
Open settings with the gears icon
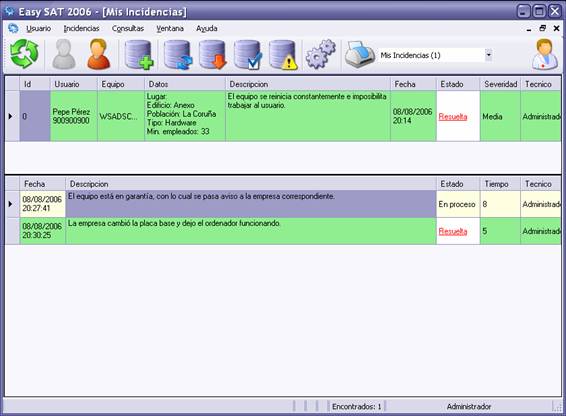[x=321, y=54]
